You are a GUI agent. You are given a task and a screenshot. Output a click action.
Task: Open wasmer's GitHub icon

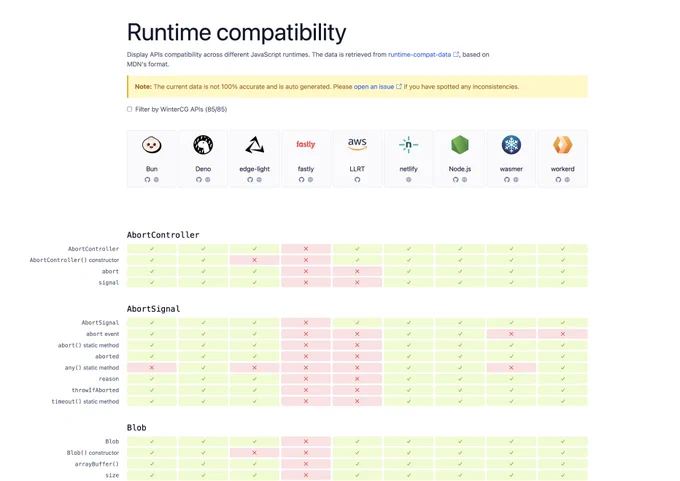tap(507, 180)
